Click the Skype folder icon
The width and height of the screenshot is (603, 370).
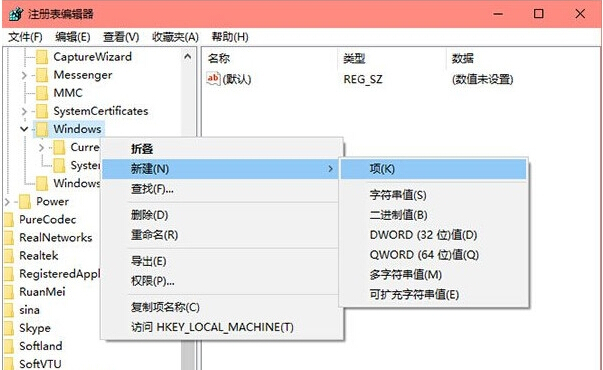coord(9,328)
